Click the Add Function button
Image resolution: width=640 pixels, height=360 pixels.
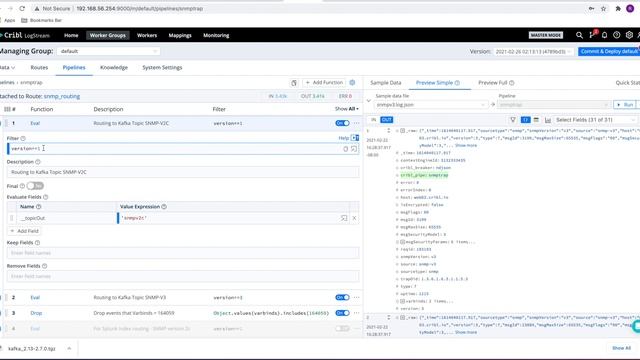click(x=324, y=83)
